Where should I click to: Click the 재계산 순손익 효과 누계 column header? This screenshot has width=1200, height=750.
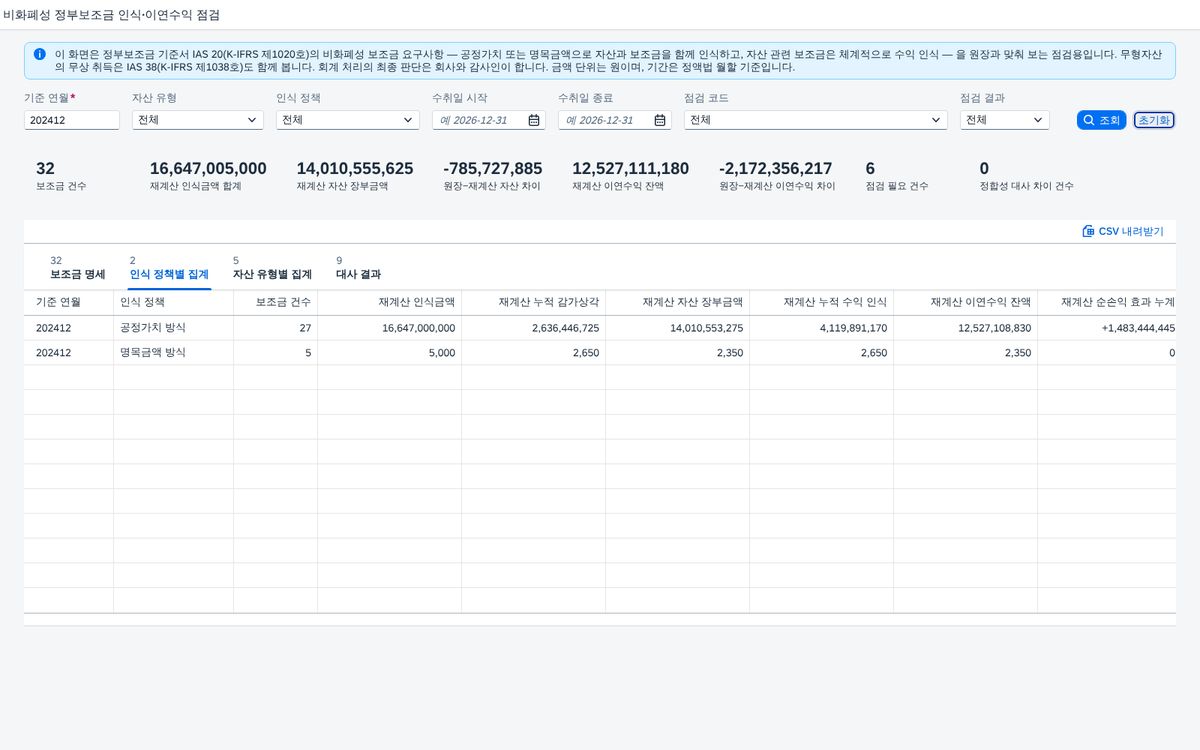1107,302
